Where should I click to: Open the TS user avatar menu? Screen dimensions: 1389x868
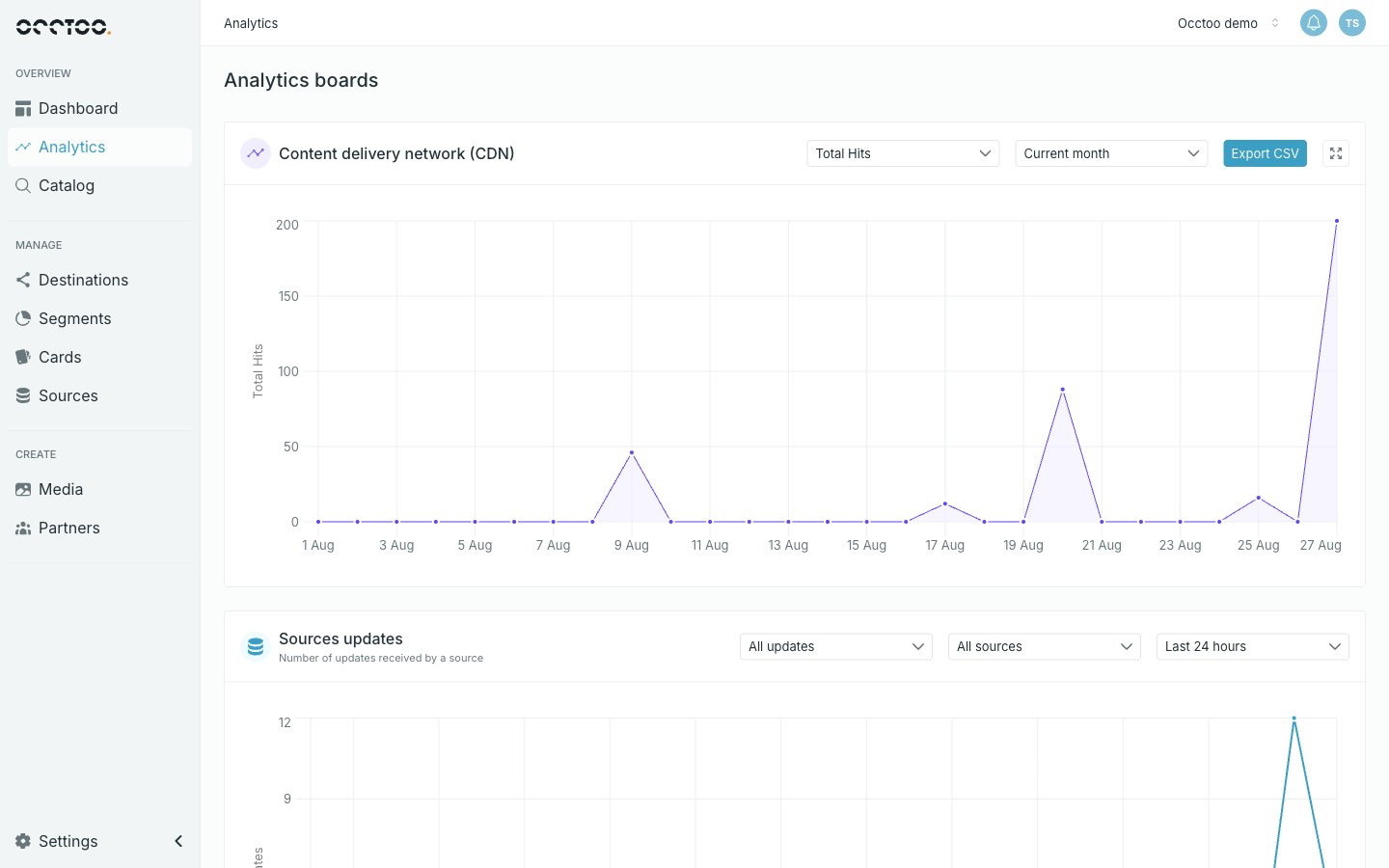(1352, 23)
